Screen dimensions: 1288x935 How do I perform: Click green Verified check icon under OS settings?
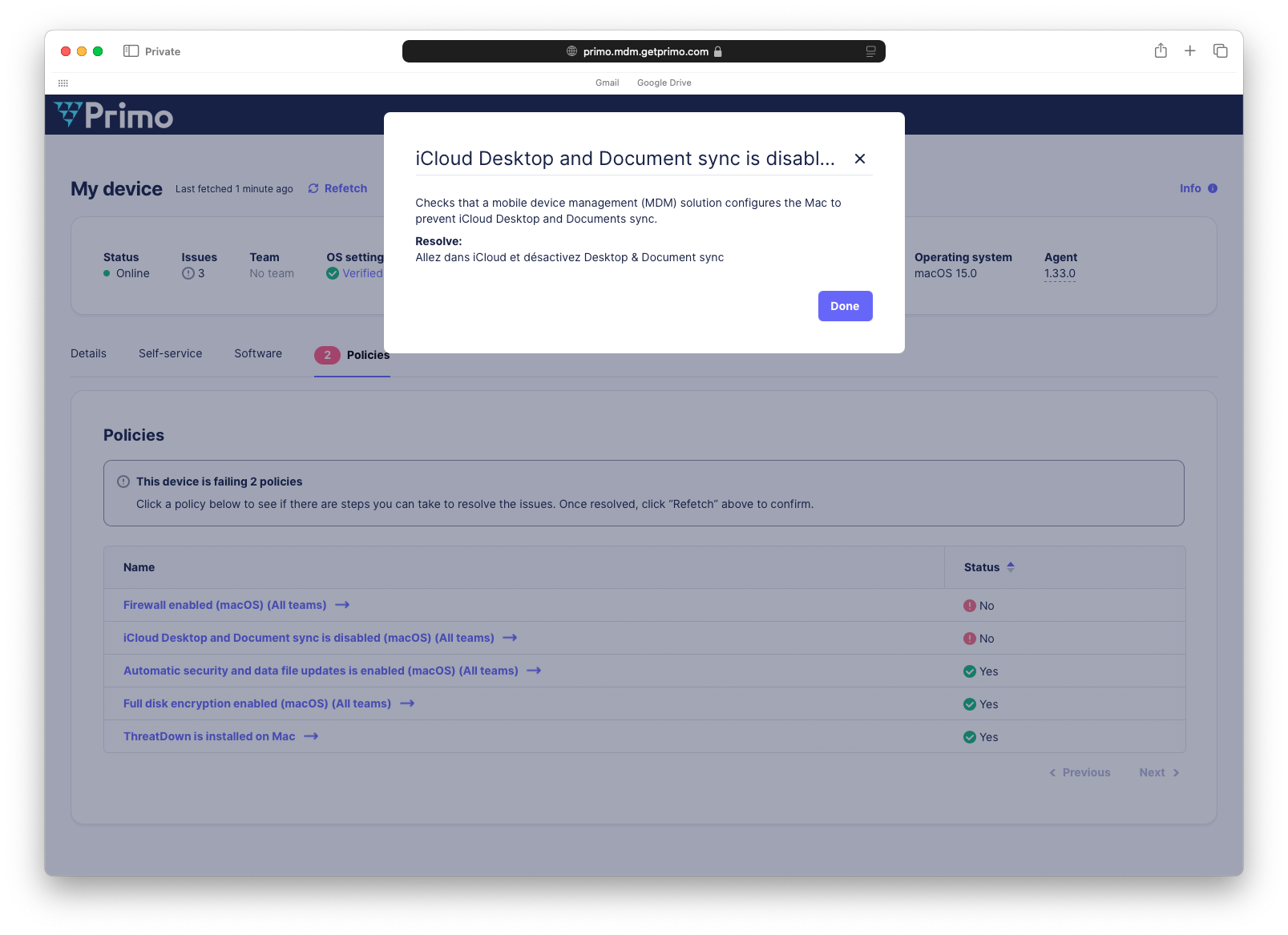tap(333, 273)
